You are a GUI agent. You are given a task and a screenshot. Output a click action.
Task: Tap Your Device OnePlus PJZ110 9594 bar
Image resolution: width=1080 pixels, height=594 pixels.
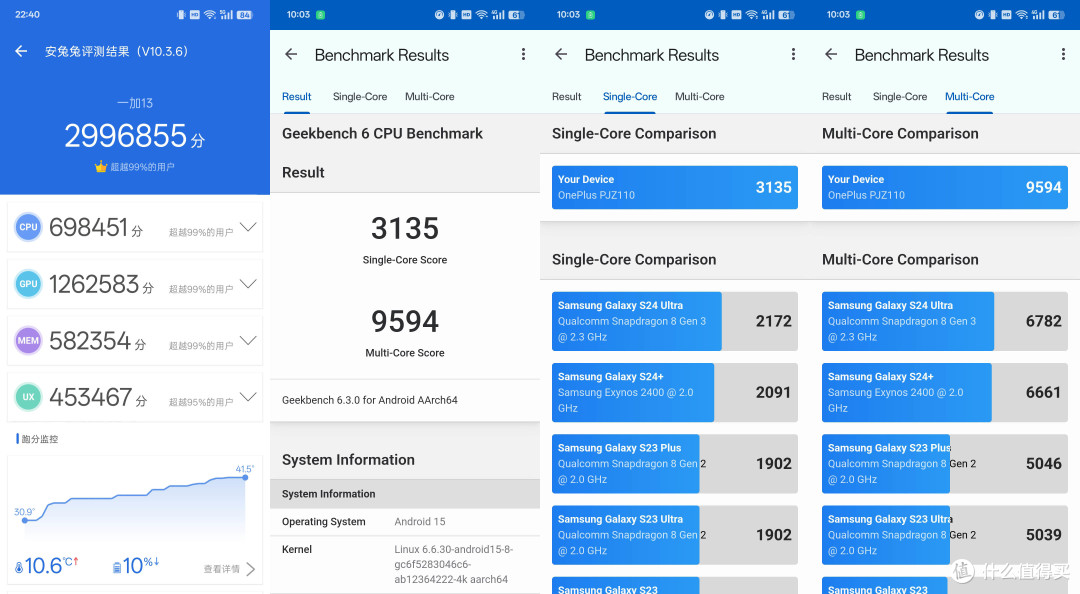945,187
